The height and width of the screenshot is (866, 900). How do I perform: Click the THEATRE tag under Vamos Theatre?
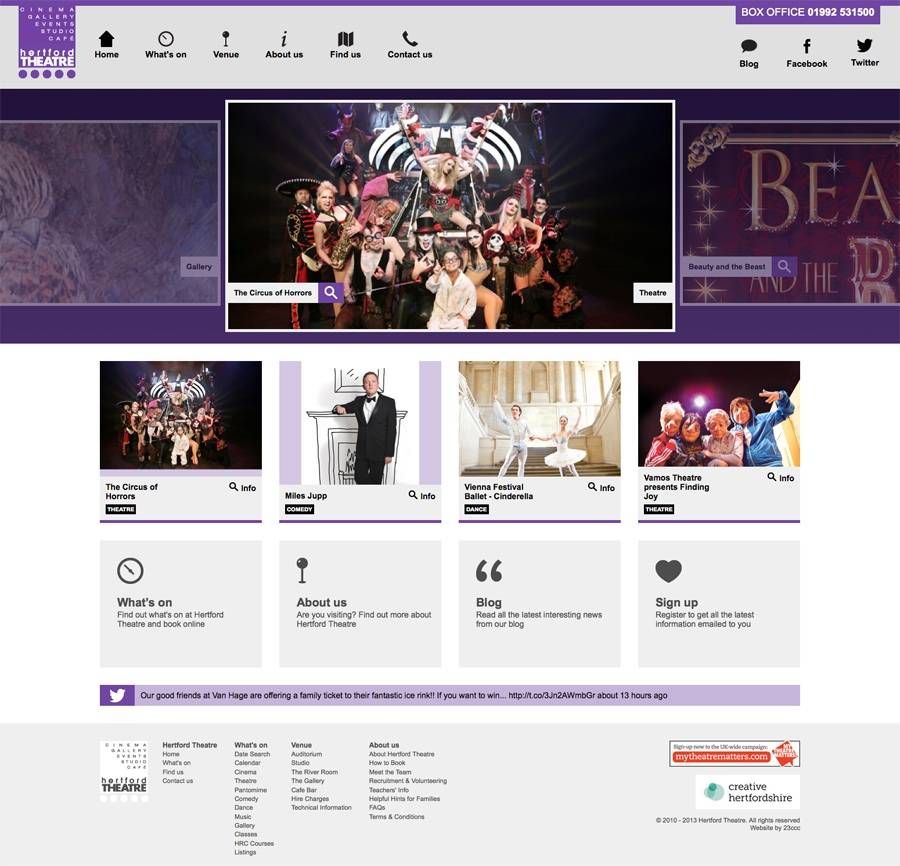(x=659, y=509)
